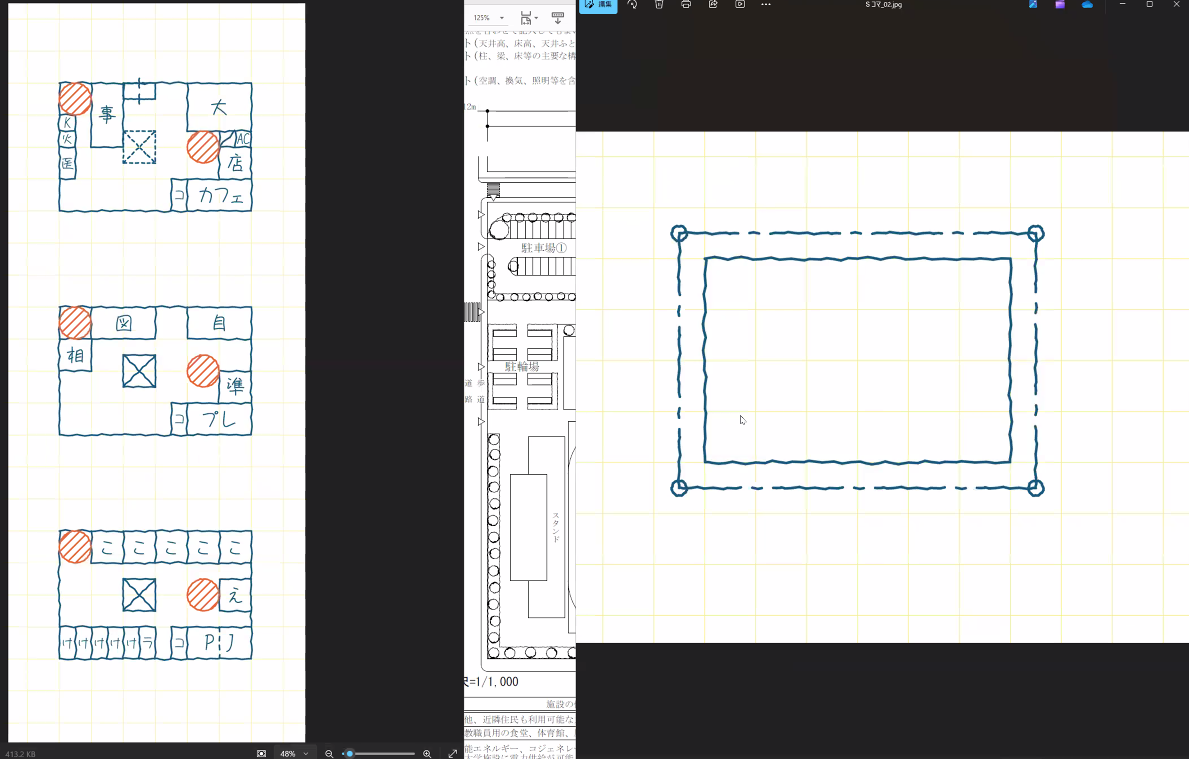
Task: Click the プレ room in middle floor plan
Action: 220,419
